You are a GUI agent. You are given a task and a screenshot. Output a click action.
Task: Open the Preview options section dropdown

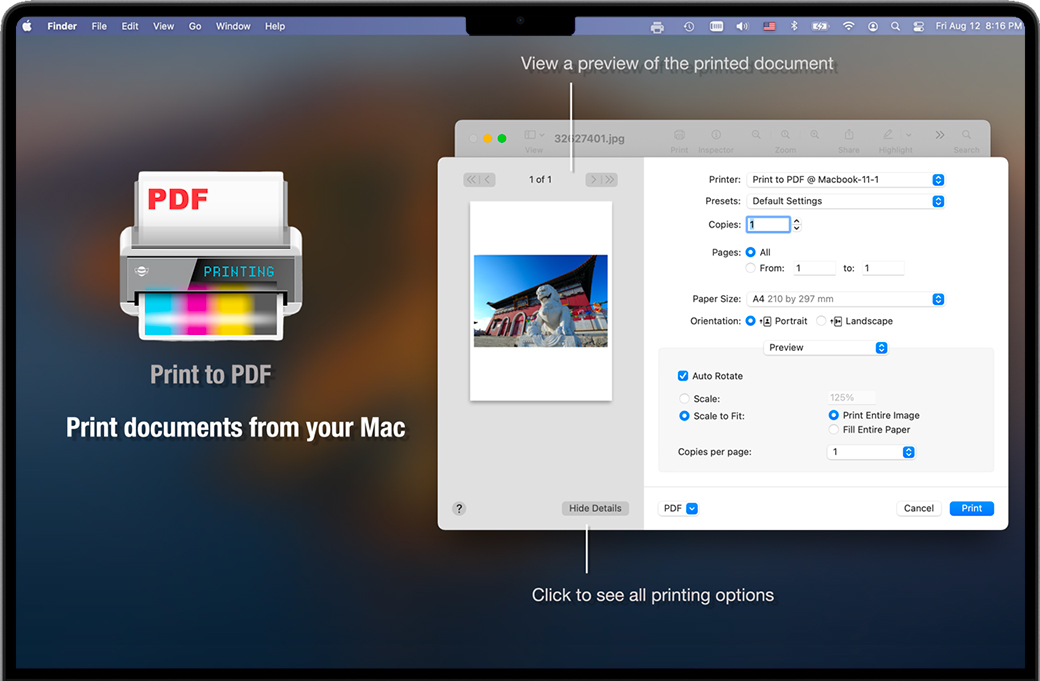(x=826, y=347)
